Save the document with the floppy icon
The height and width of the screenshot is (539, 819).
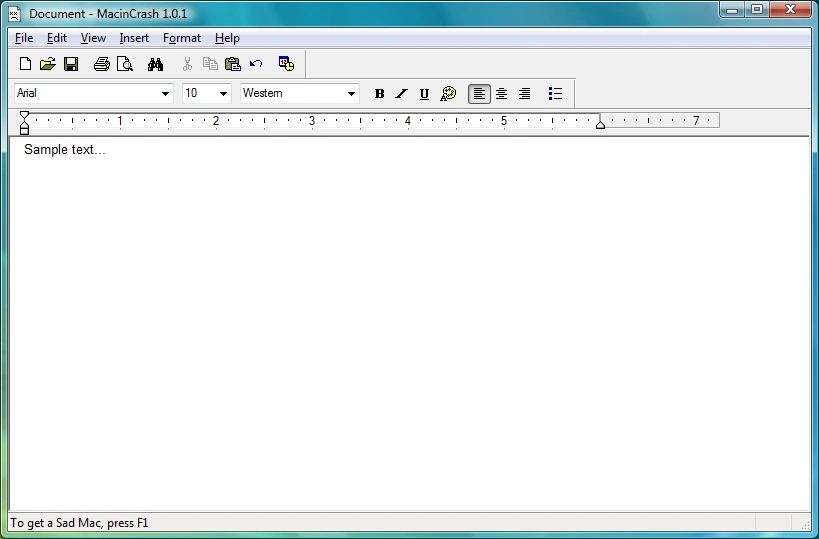(71, 64)
